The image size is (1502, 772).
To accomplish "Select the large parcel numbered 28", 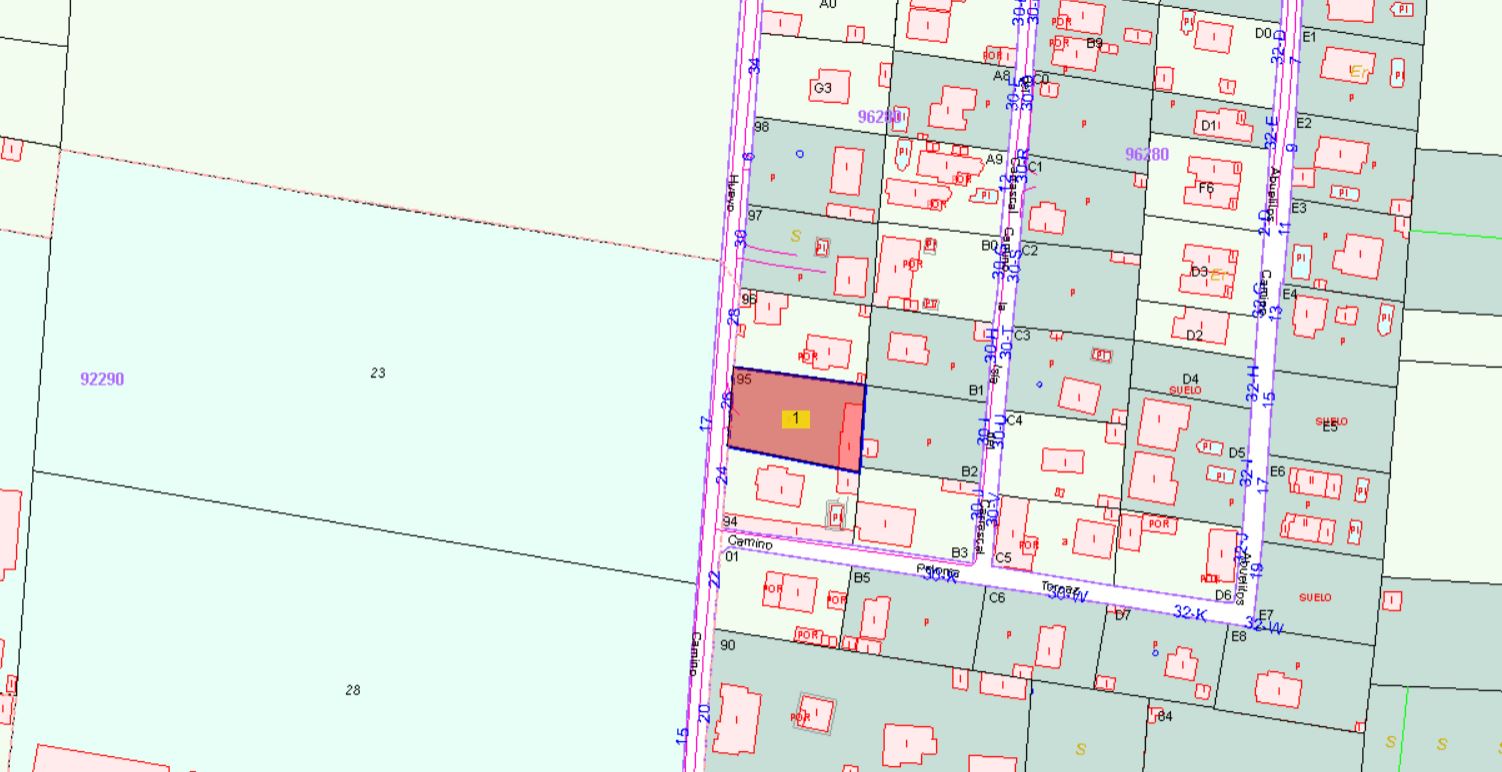I will coord(352,690).
